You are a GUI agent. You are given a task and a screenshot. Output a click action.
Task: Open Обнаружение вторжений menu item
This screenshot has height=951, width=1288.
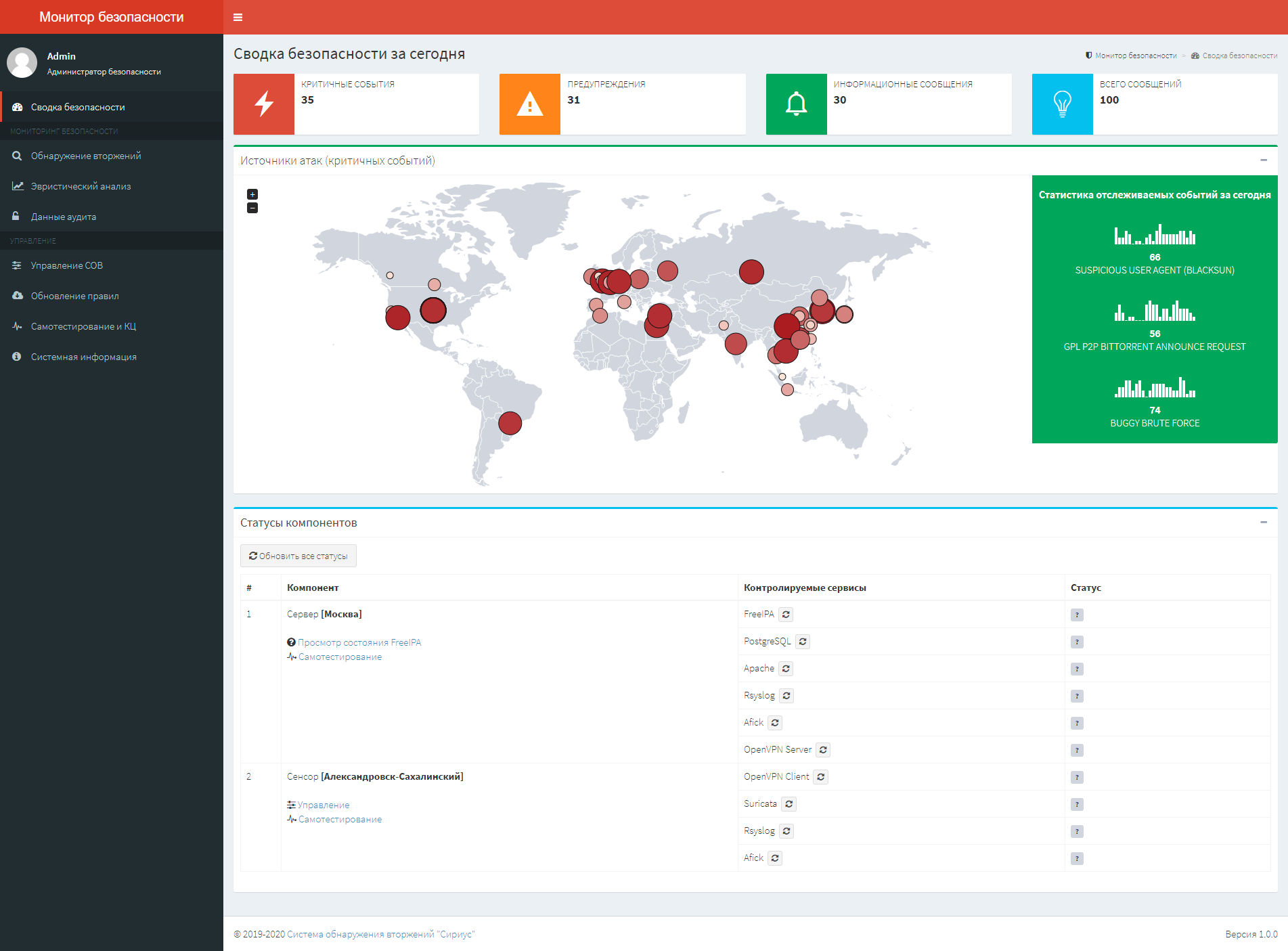[112, 156]
